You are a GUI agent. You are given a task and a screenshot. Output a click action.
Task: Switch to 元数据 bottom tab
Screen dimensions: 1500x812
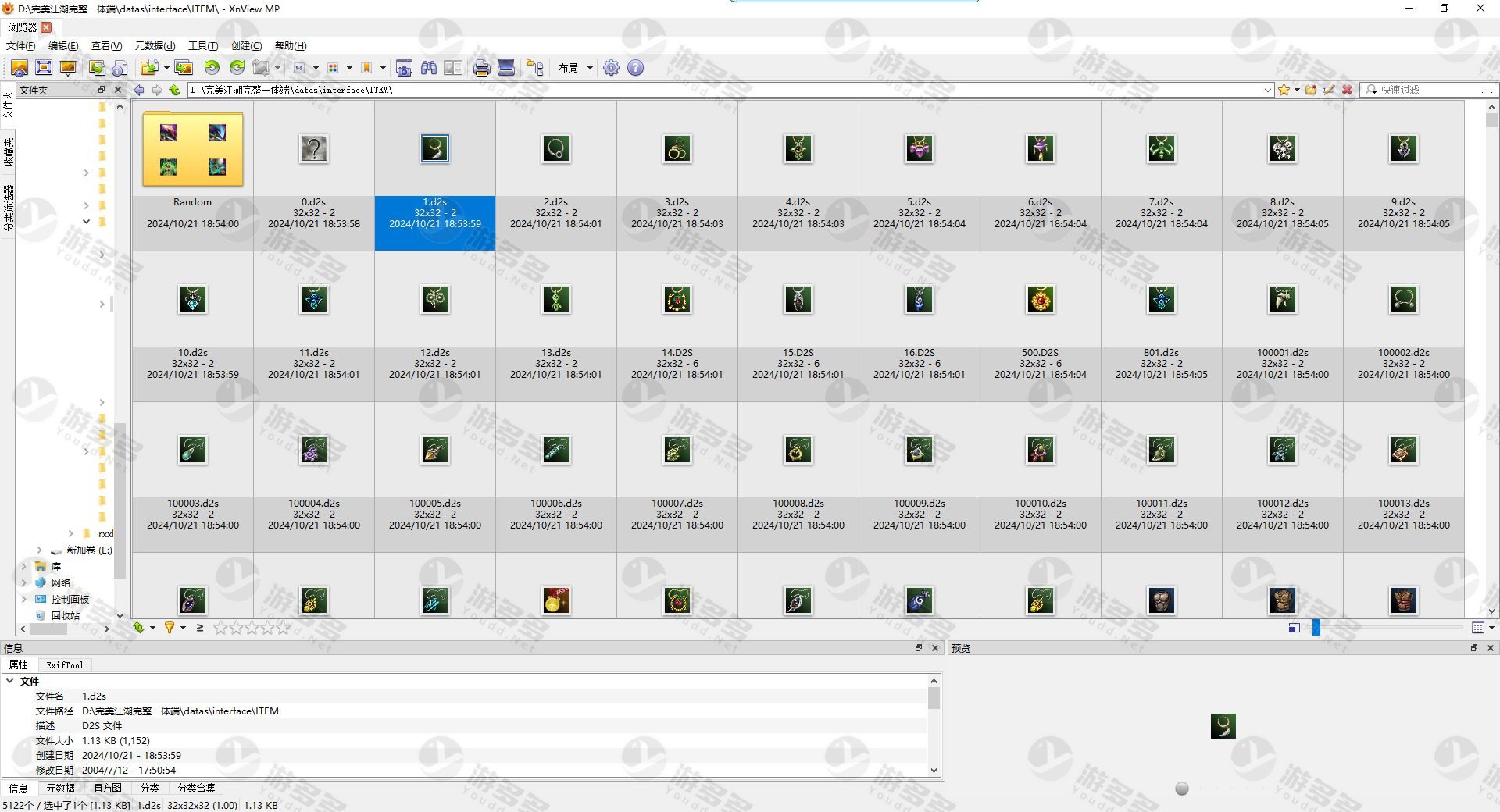tap(60, 788)
